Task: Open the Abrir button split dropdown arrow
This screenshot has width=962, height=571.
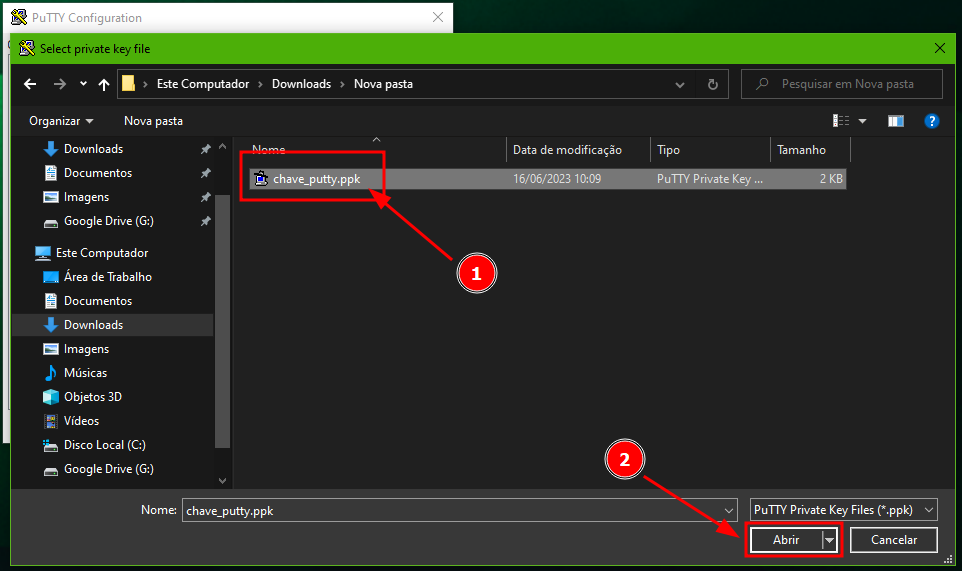Action: (x=829, y=540)
